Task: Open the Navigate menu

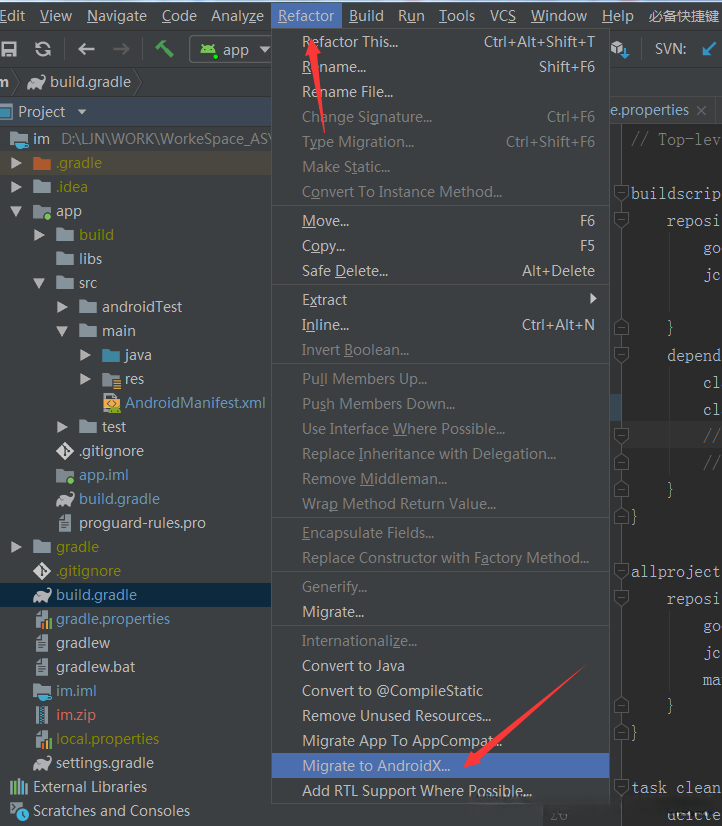Action: (x=117, y=16)
